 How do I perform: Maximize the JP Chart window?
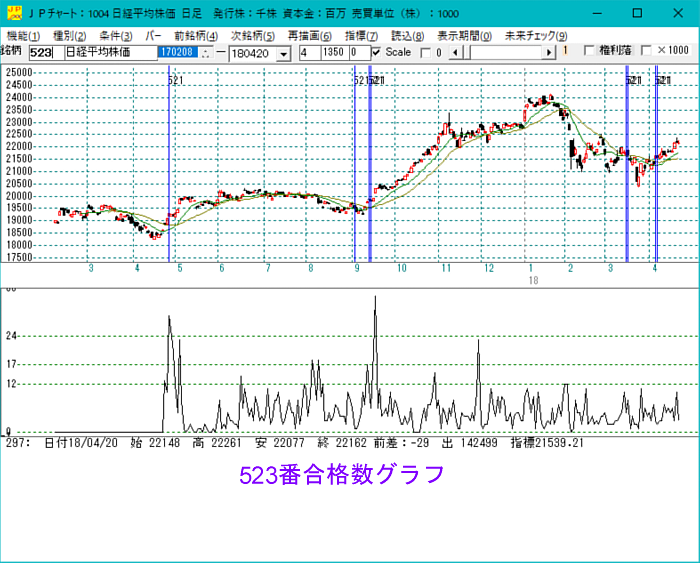click(638, 13)
